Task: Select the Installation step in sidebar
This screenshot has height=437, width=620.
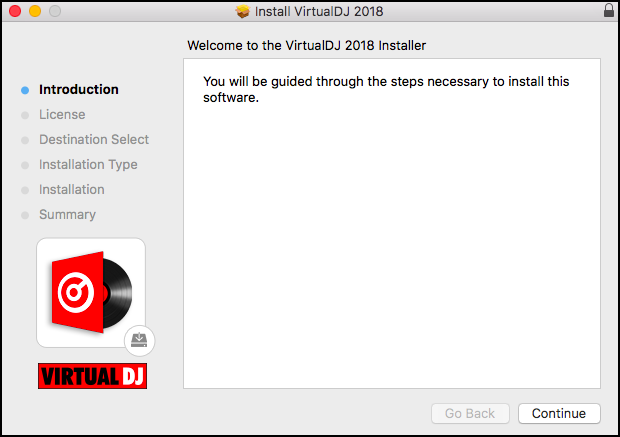Action: coord(72,189)
